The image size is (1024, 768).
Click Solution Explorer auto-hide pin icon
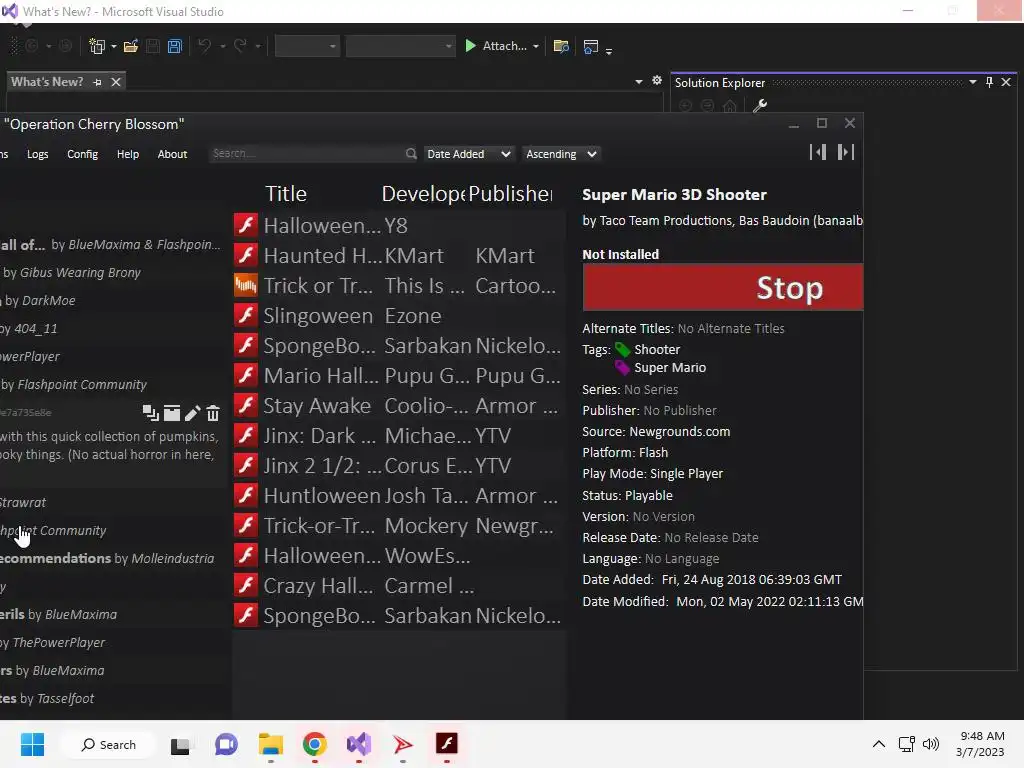pos(989,82)
